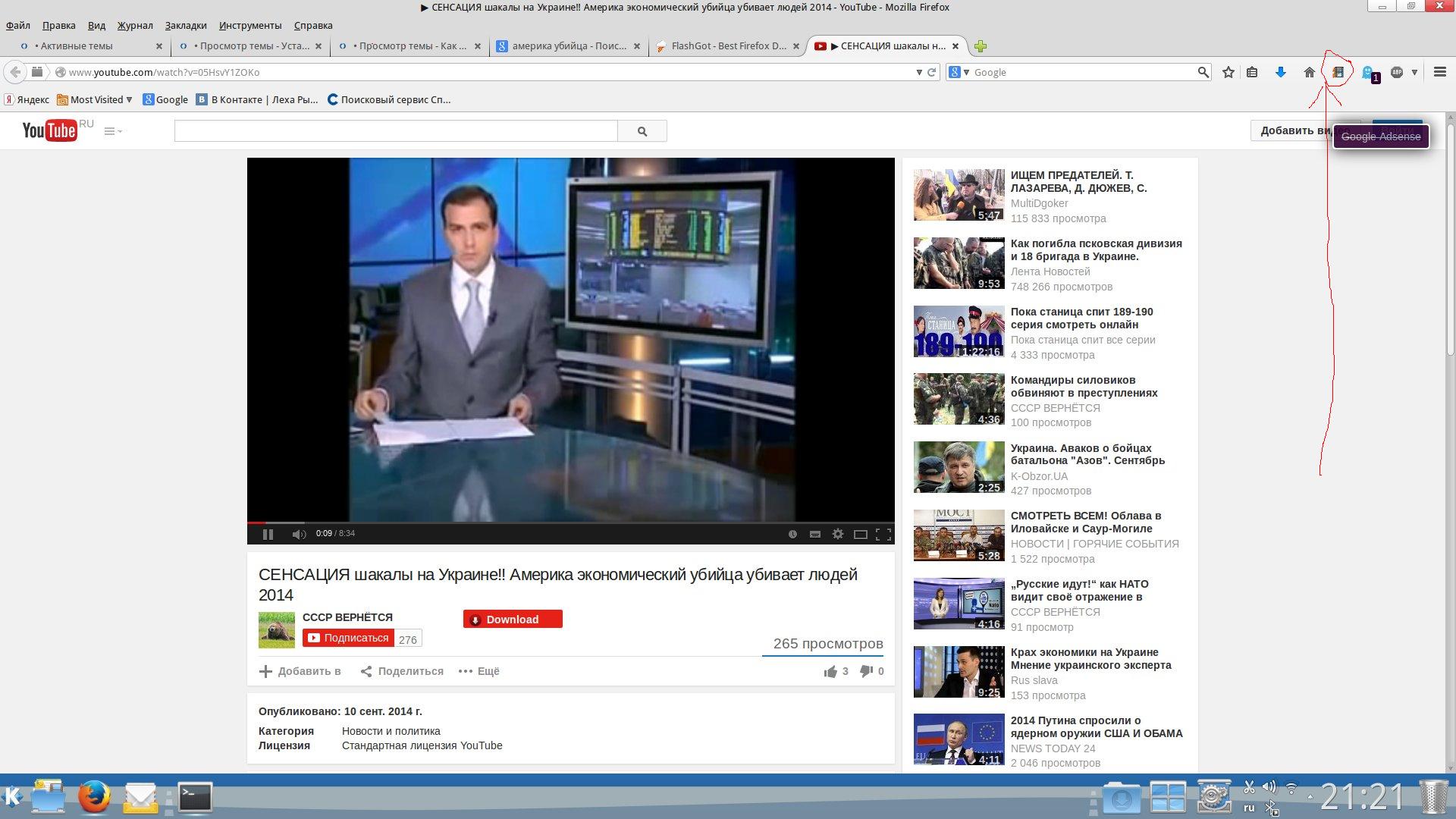This screenshot has width=1456, height=819.
Task: Subscribe with the Подписаться button
Action: click(x=348, y=638)
